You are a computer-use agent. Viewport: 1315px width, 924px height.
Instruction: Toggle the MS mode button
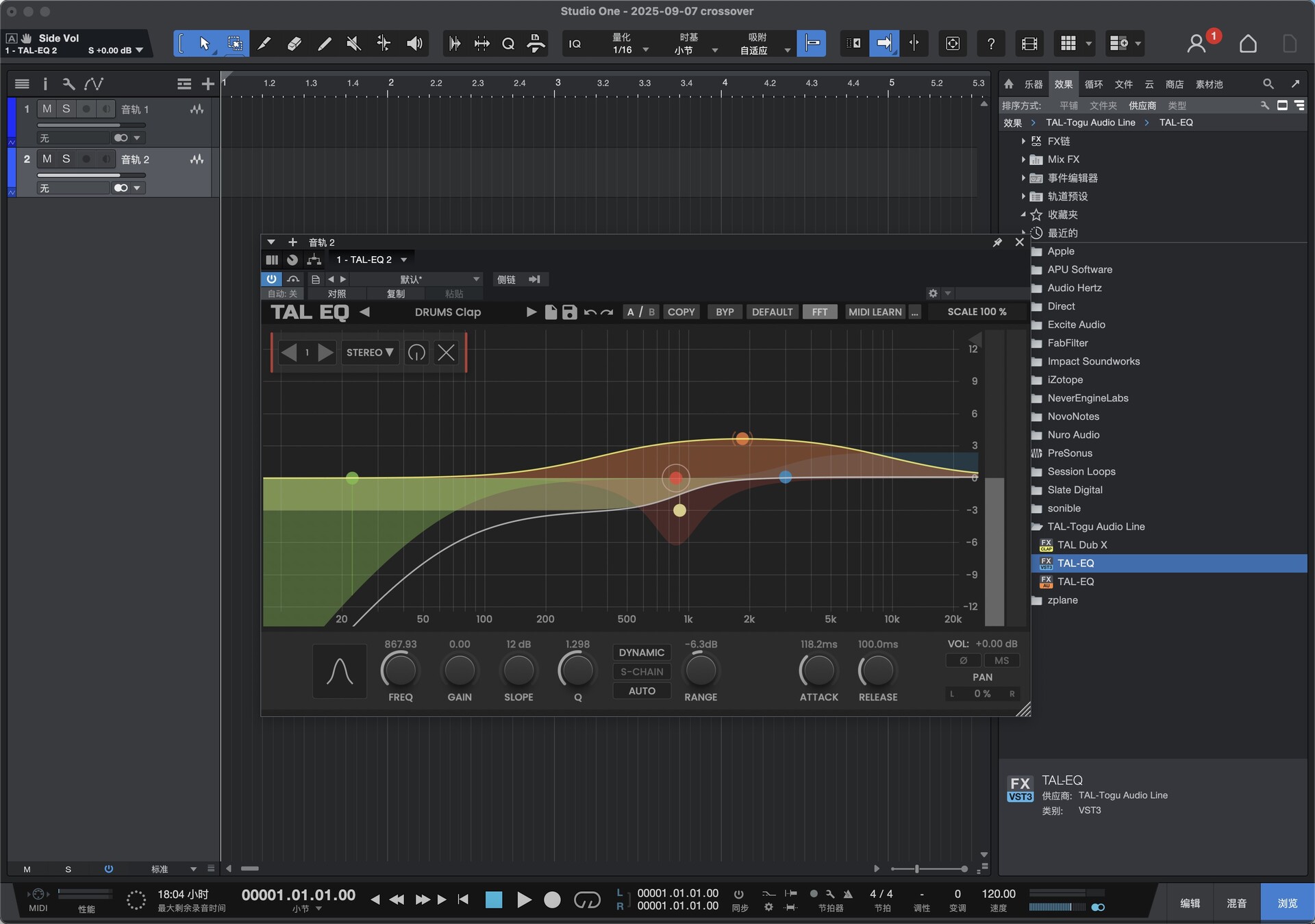tap(1001, 660)
